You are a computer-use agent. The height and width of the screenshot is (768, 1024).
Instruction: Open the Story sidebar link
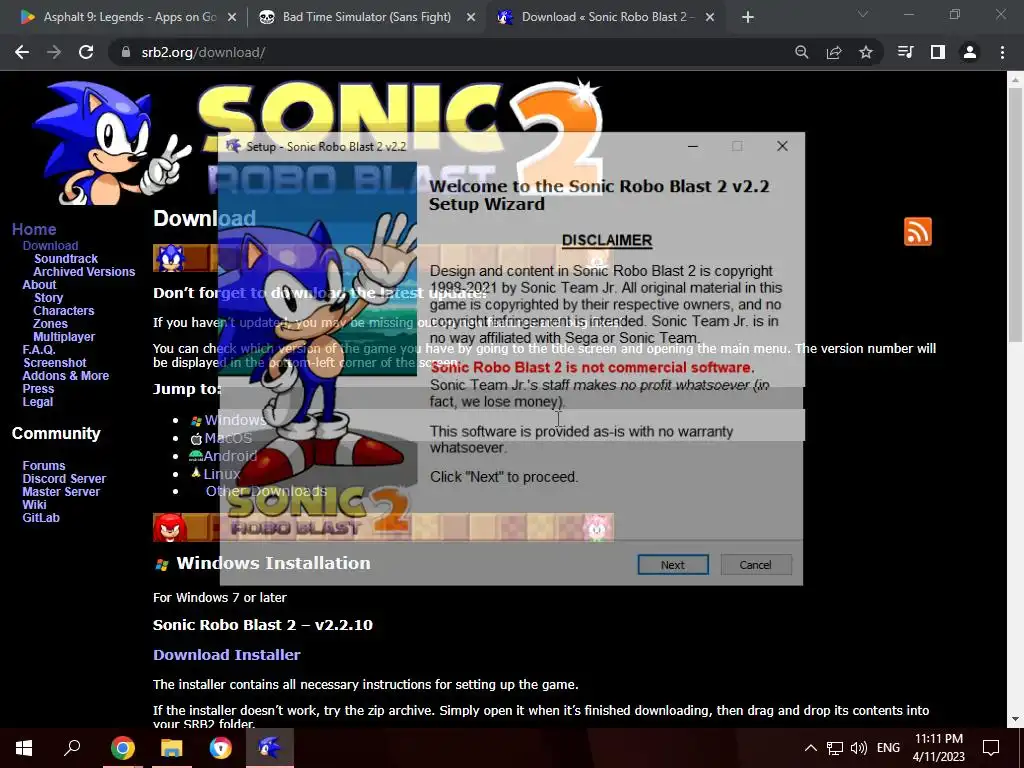coord(48,298)
